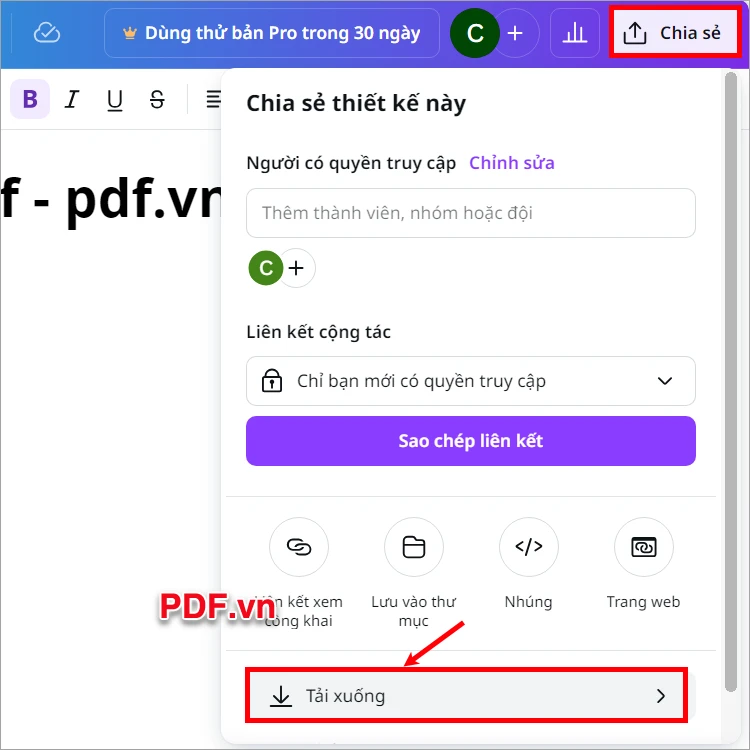The height and width of the screenshot is (750, 750).
Task: Open the text alignment icon
Action: [x=213, y=99]
